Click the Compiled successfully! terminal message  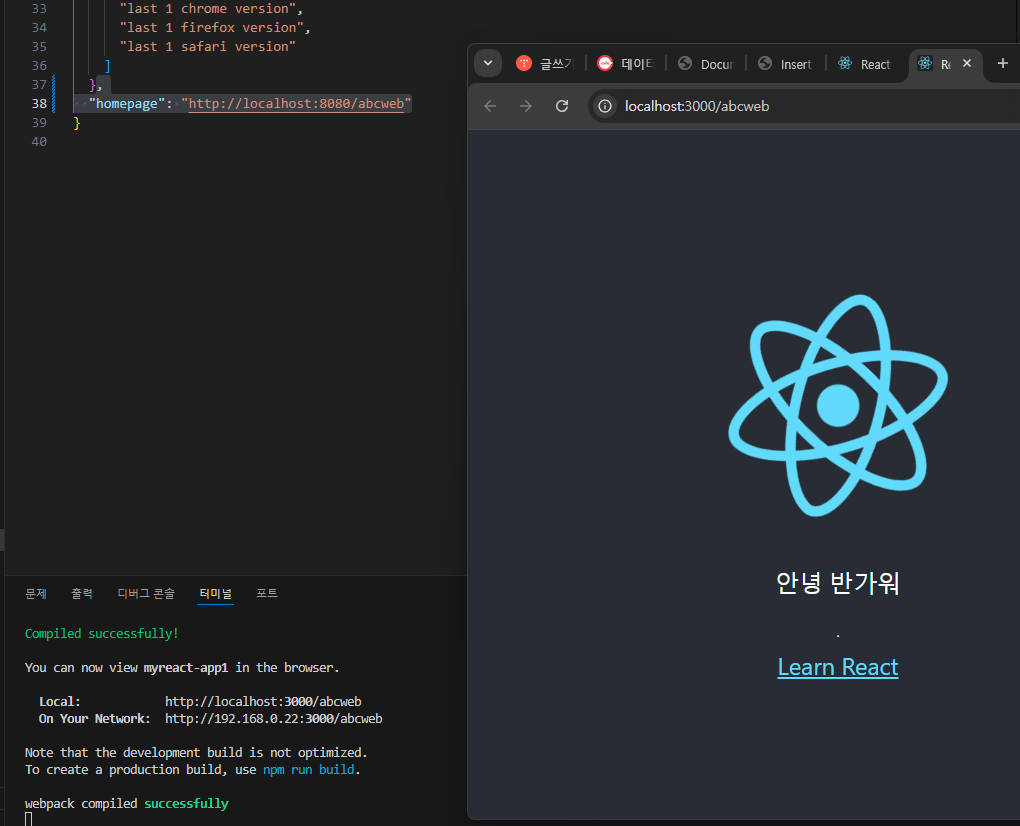point(101,633)
